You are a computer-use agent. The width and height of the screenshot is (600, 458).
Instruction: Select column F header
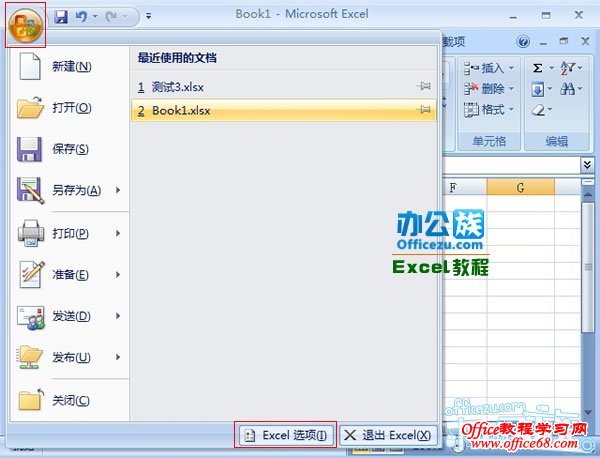pos(465,187)
